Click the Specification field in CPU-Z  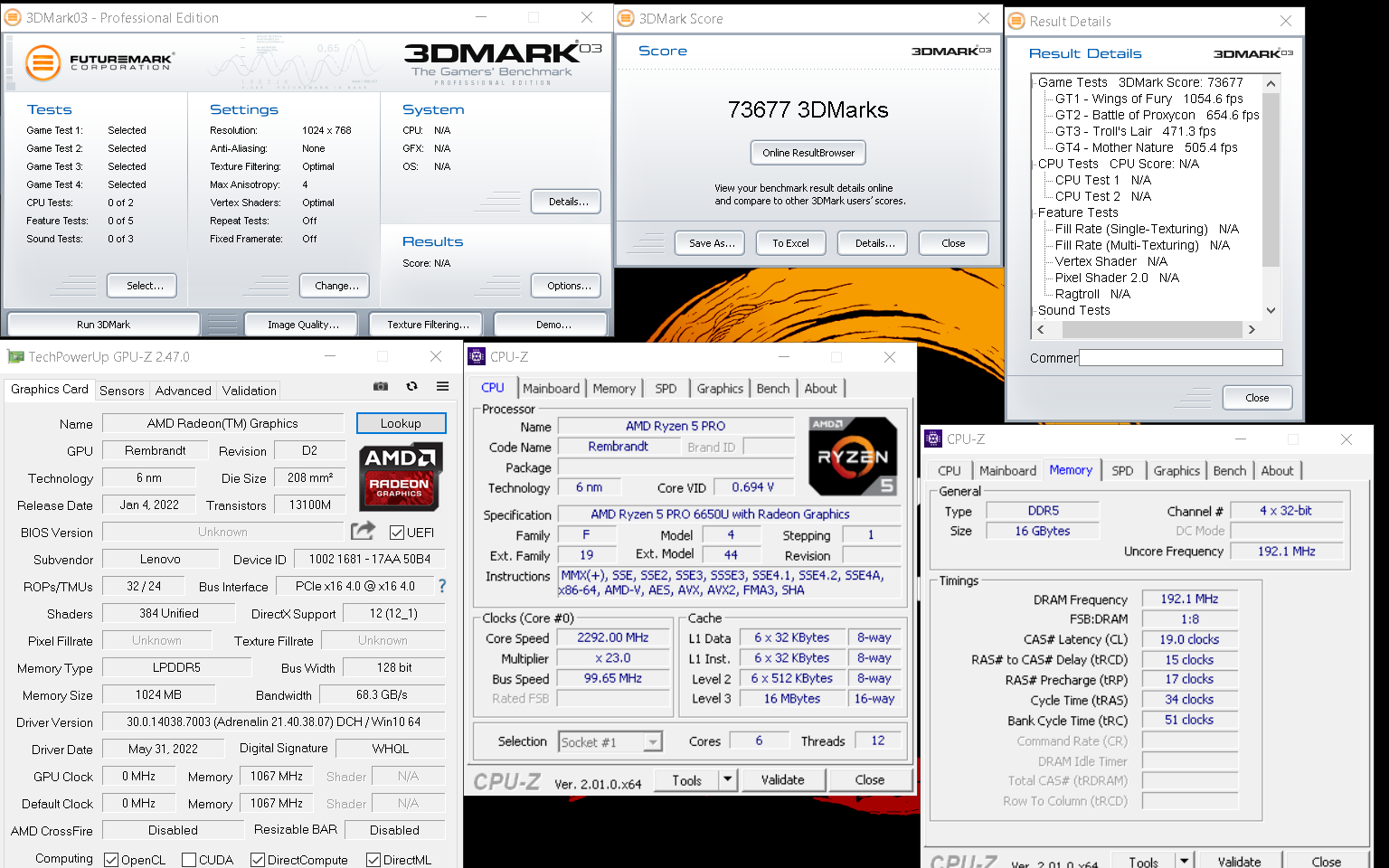731,514
